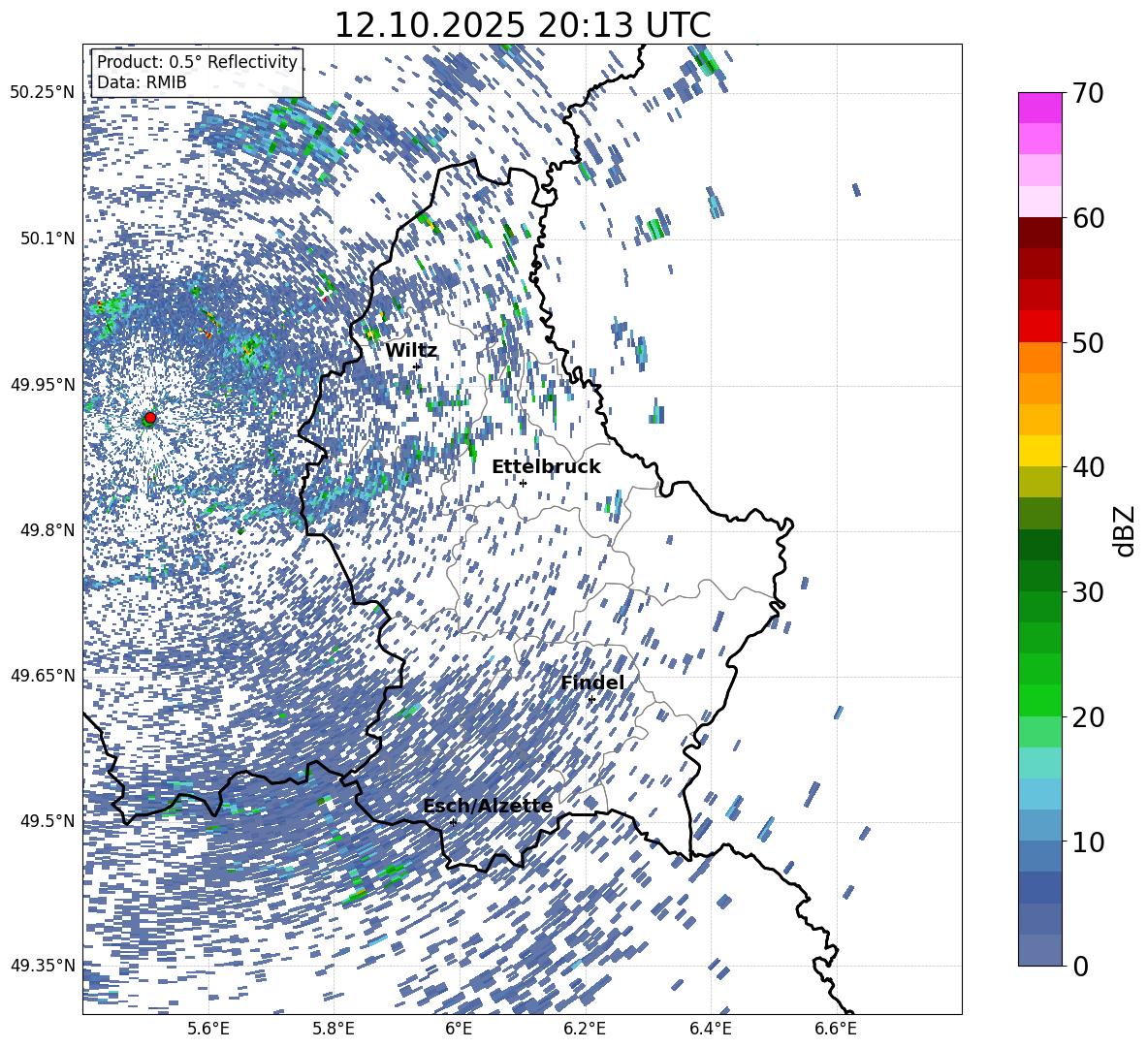Screen dimensions: 1148x1048
Task: Click the Esch/Alzette station cross marker
Action: pos(453,822)
